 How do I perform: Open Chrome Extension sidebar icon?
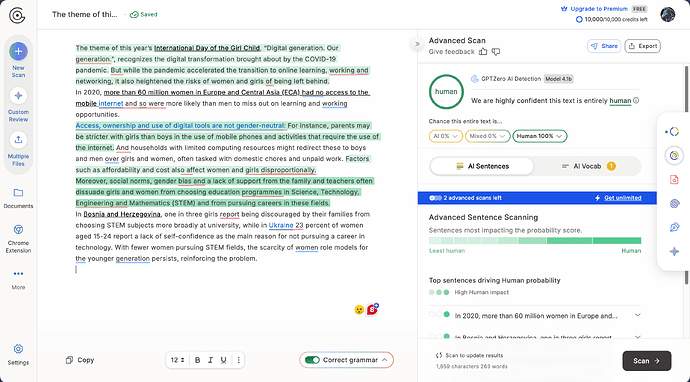[x=18, y=229]
